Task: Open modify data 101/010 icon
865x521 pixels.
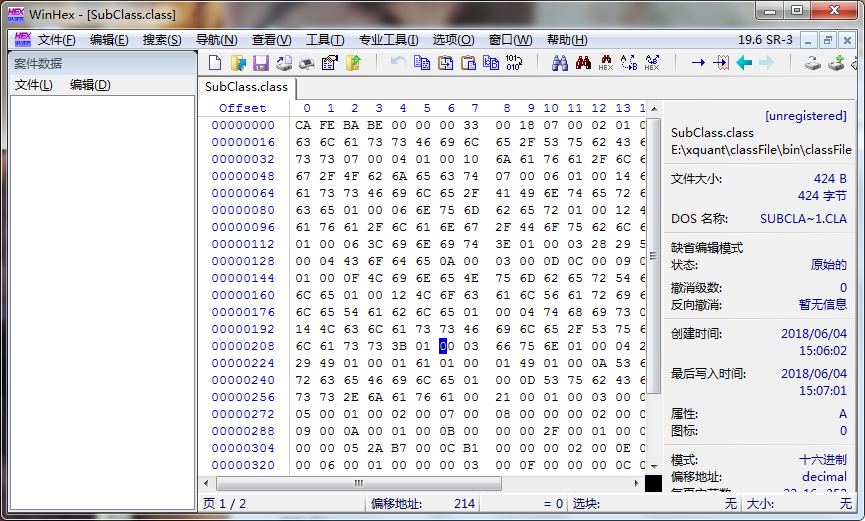Action: click(x=514, y=63)
